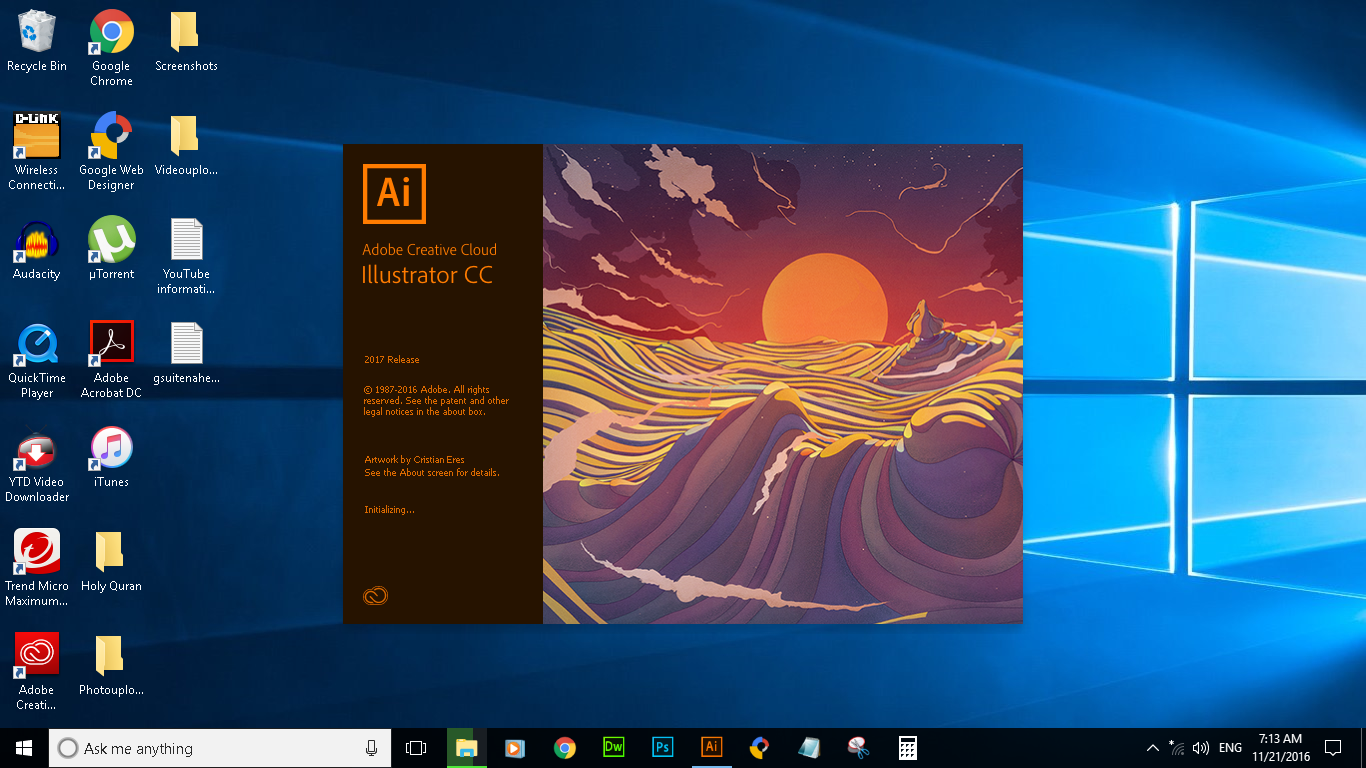The width and height of the screenshot is (1366, 768).
Task: Click the copyright notice on splash
Action: click(x=436, y=401)
